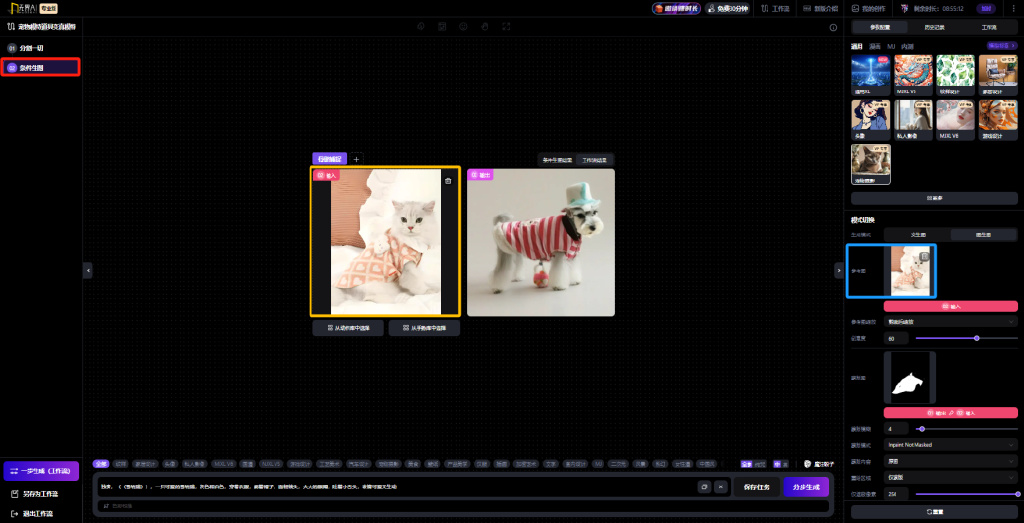Screen dimensions: 1024x523
Task: Click the 更多 button below model thumbnails
Action: (934, 198)
